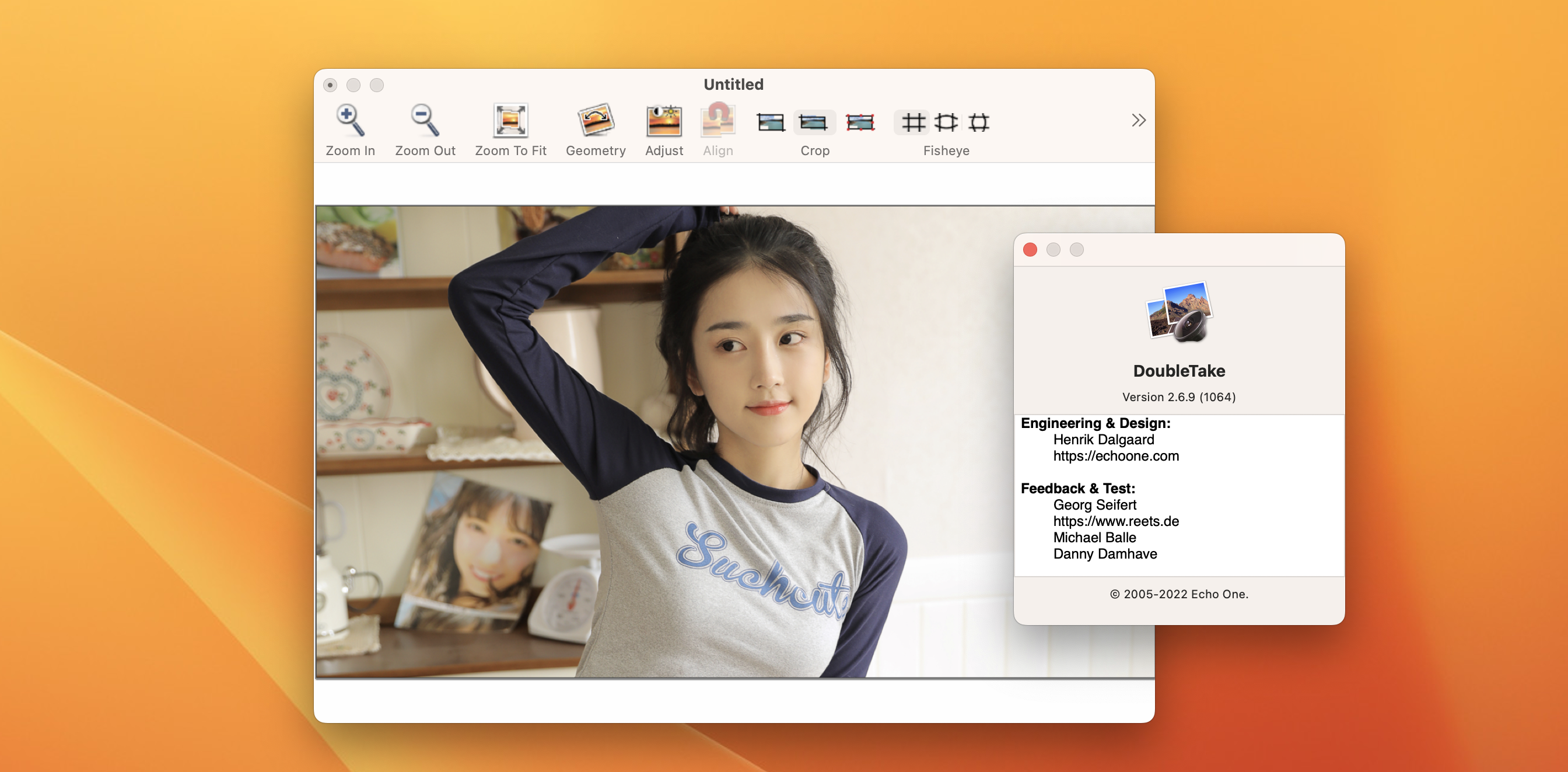The image size is (1568, 772).
Task: Click the Untitled window title
Action: [x=733, y=85]
